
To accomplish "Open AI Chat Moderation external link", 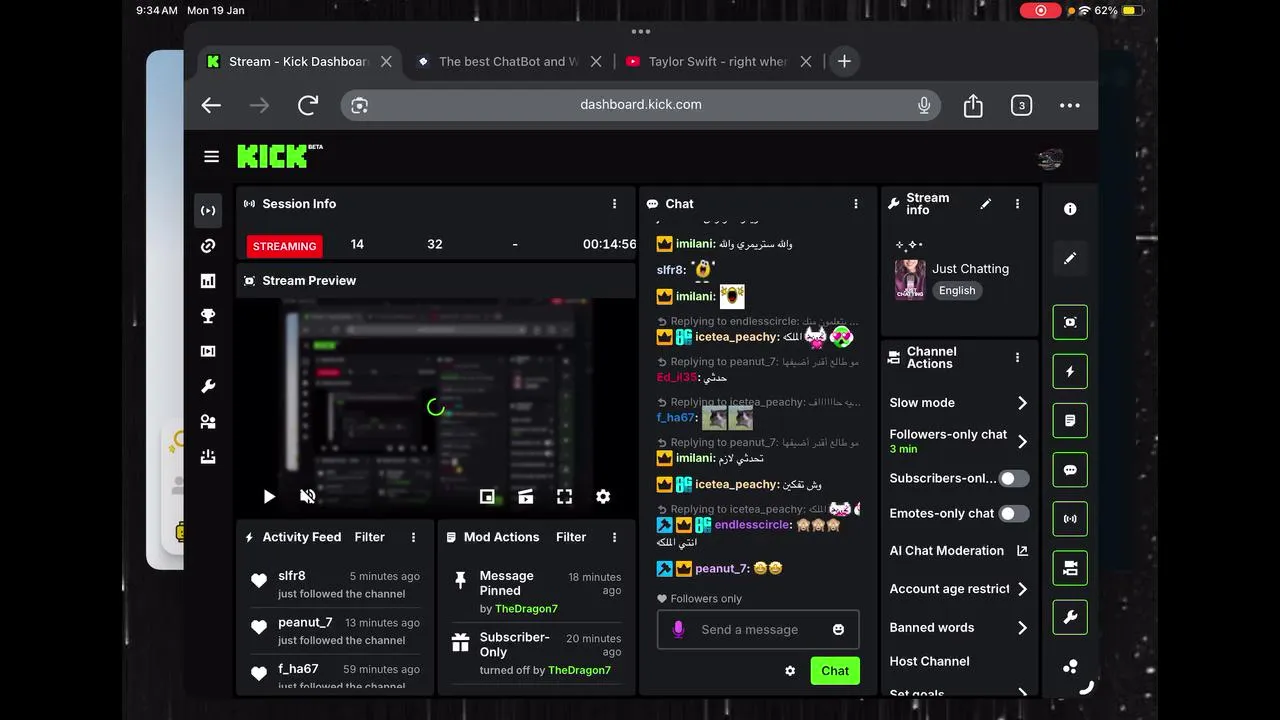I will tap(1022, 551).
